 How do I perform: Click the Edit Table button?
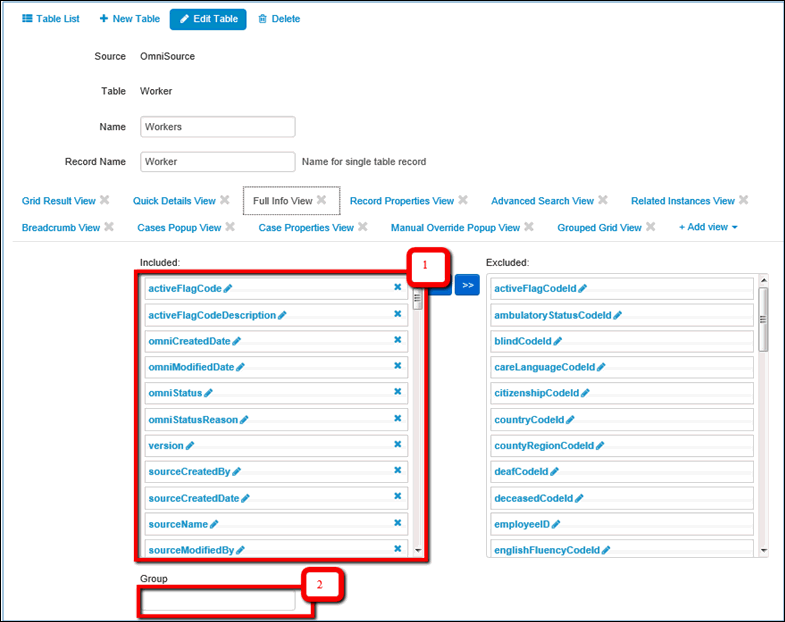point(208,19)
